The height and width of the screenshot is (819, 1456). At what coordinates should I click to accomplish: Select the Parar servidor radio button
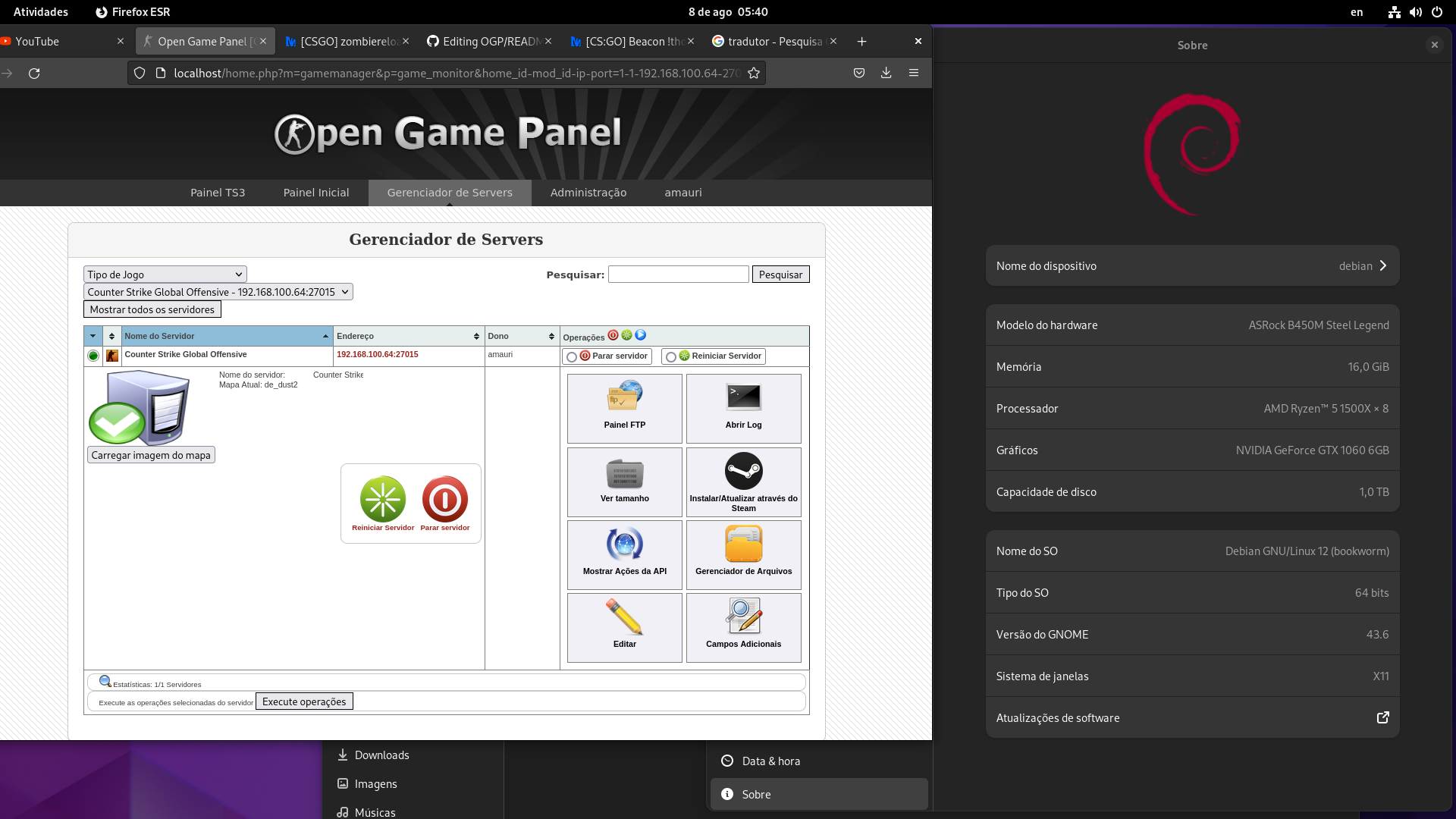coord(571,356)
